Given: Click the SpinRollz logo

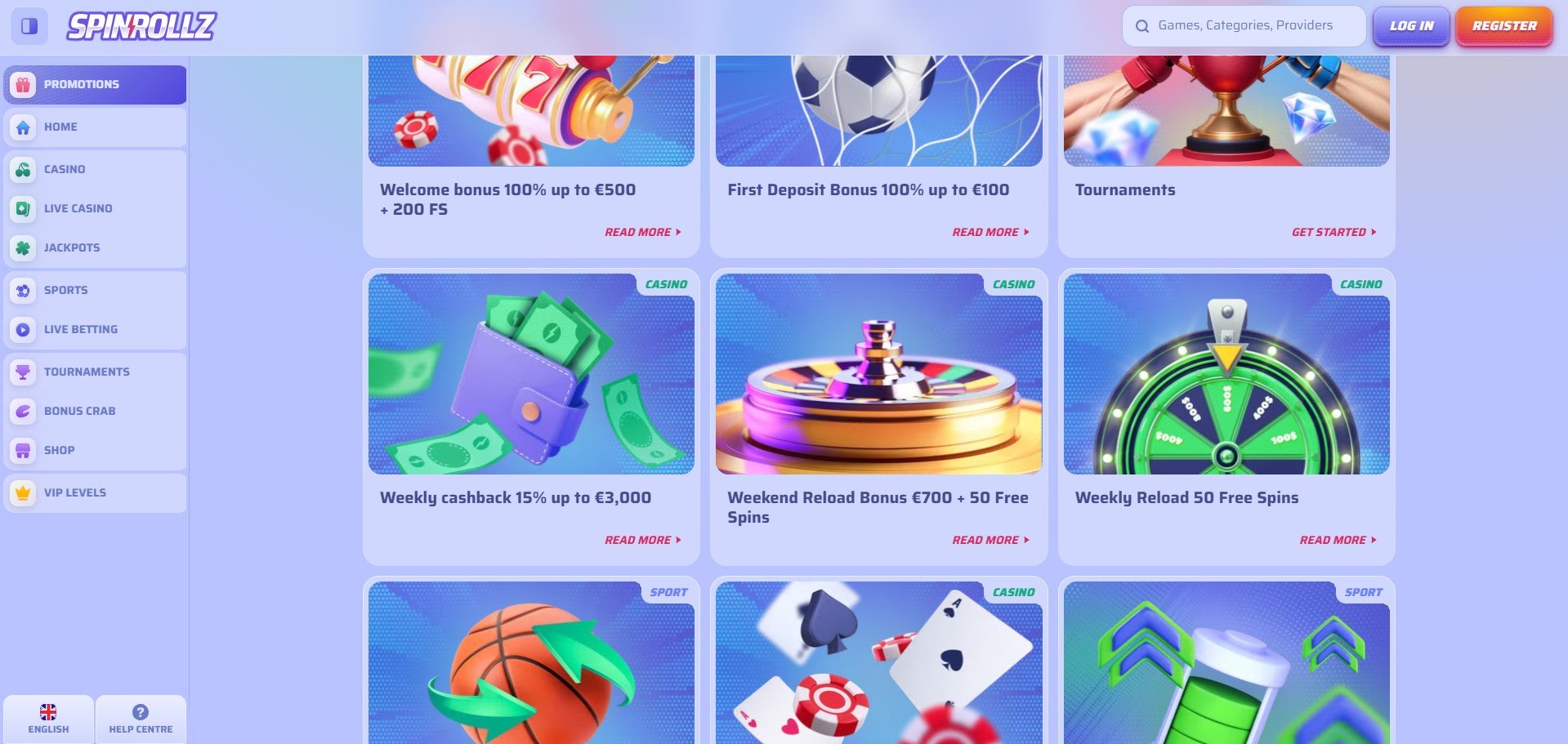Looking at the screenshot, I should pos(141,26).
